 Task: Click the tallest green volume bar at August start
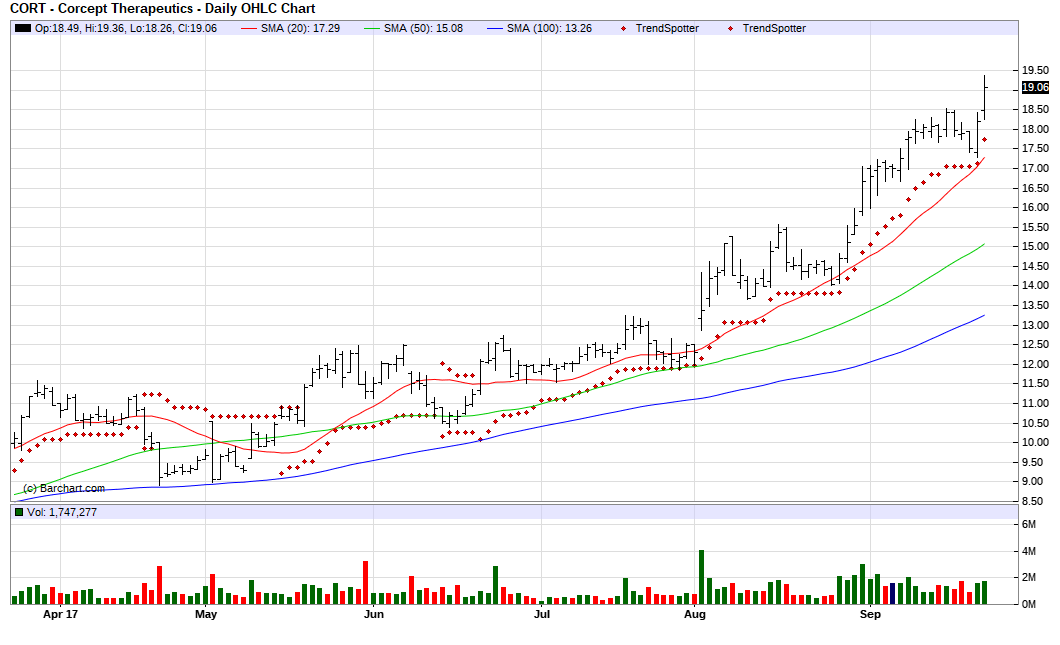(702, 577)
